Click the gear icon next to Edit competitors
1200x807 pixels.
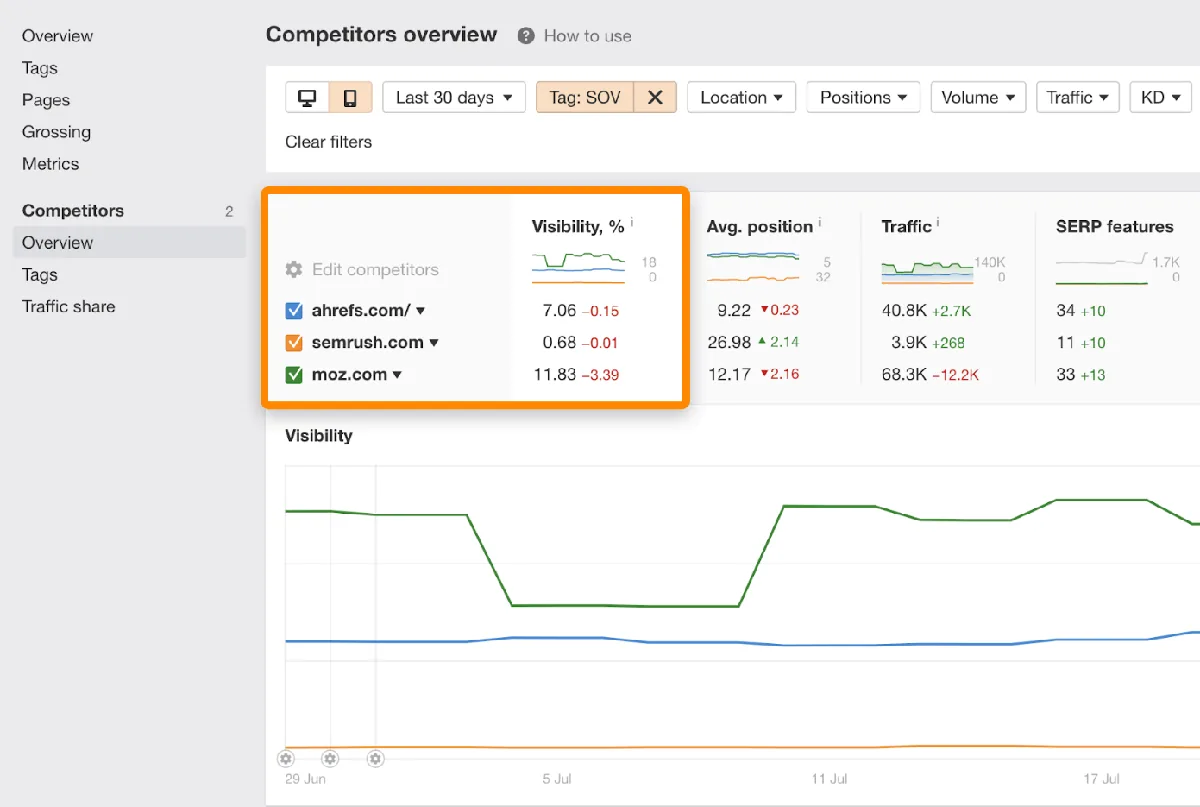pyautogui.click(x=294, y=269)
